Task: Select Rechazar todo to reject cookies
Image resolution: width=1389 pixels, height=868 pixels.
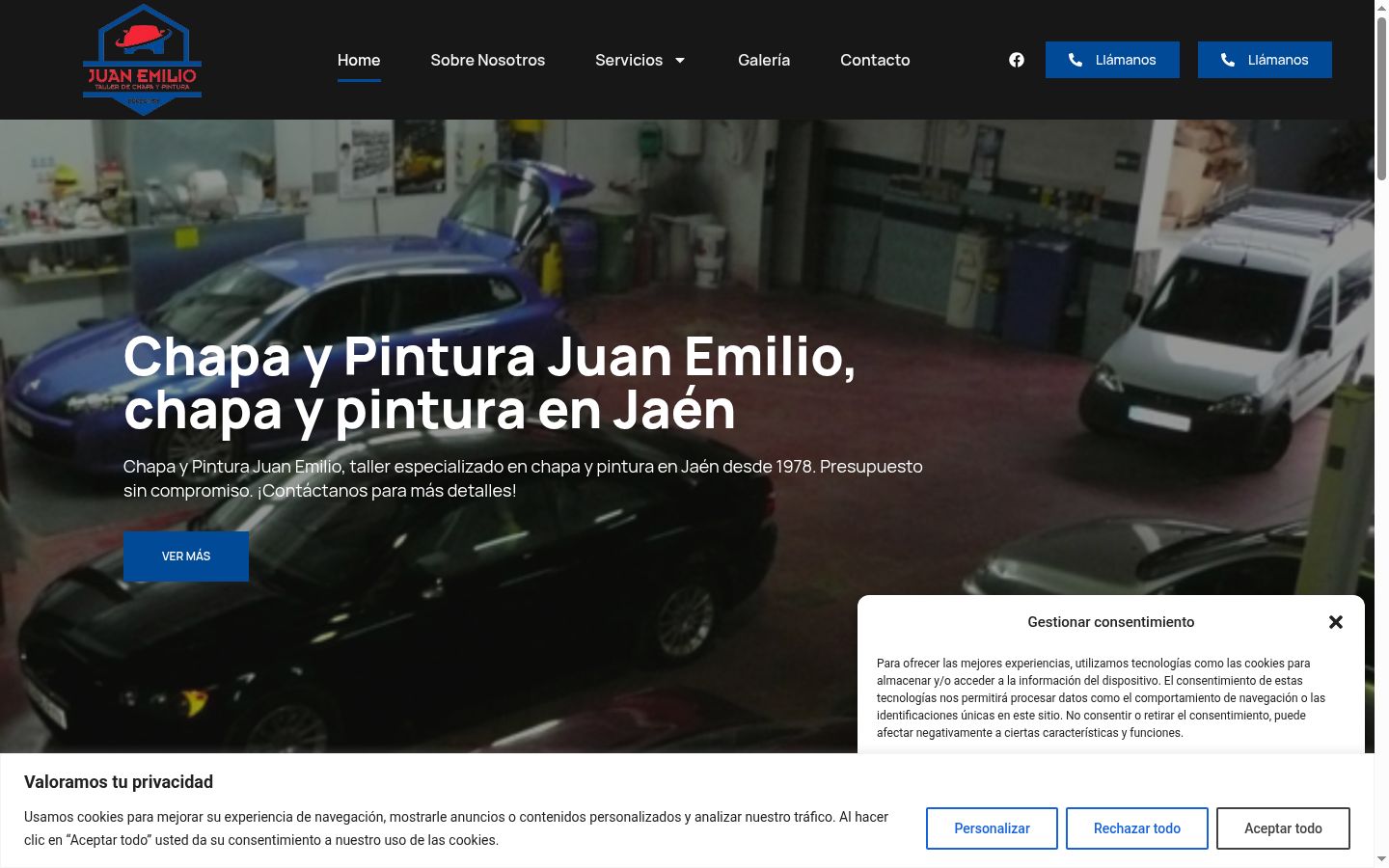Action: [x=1137, y=828]
